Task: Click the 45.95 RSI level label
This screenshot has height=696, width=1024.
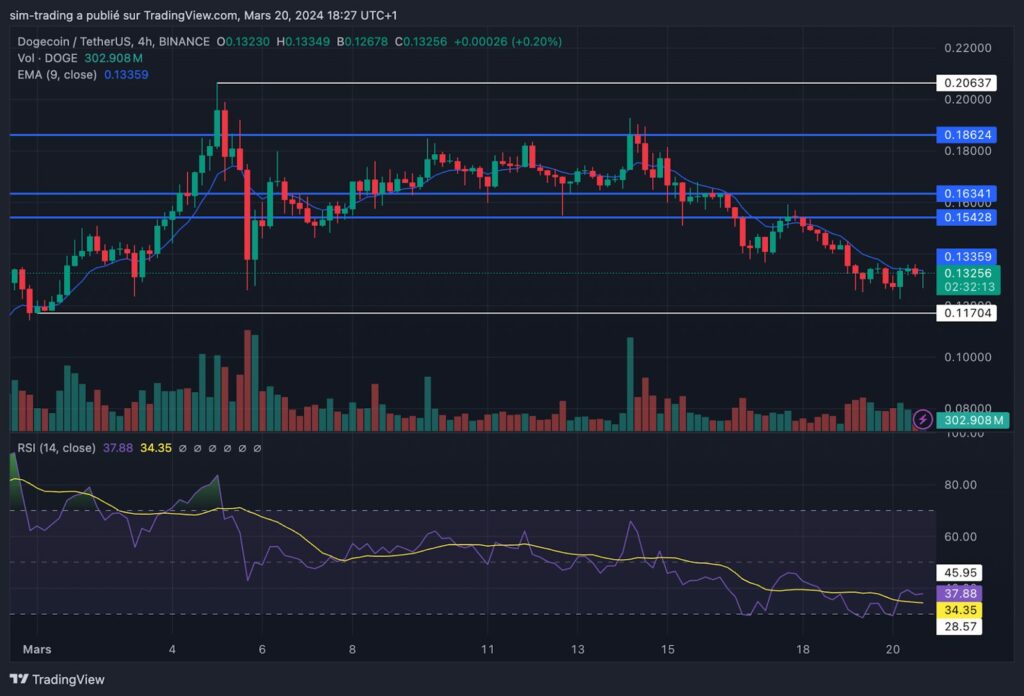Action: [x=960, y=573]
